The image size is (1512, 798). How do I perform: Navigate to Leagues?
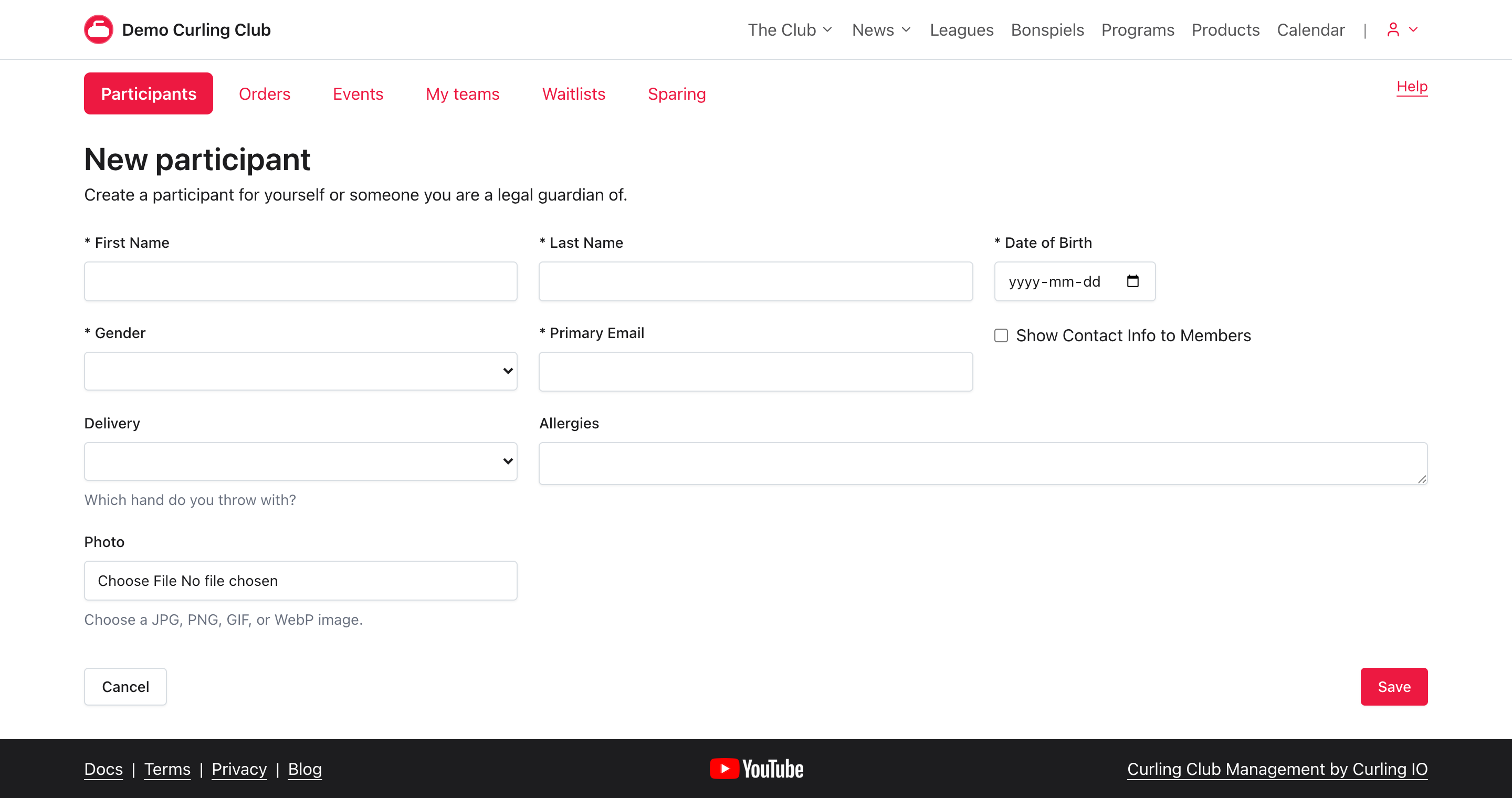point(961,30)
